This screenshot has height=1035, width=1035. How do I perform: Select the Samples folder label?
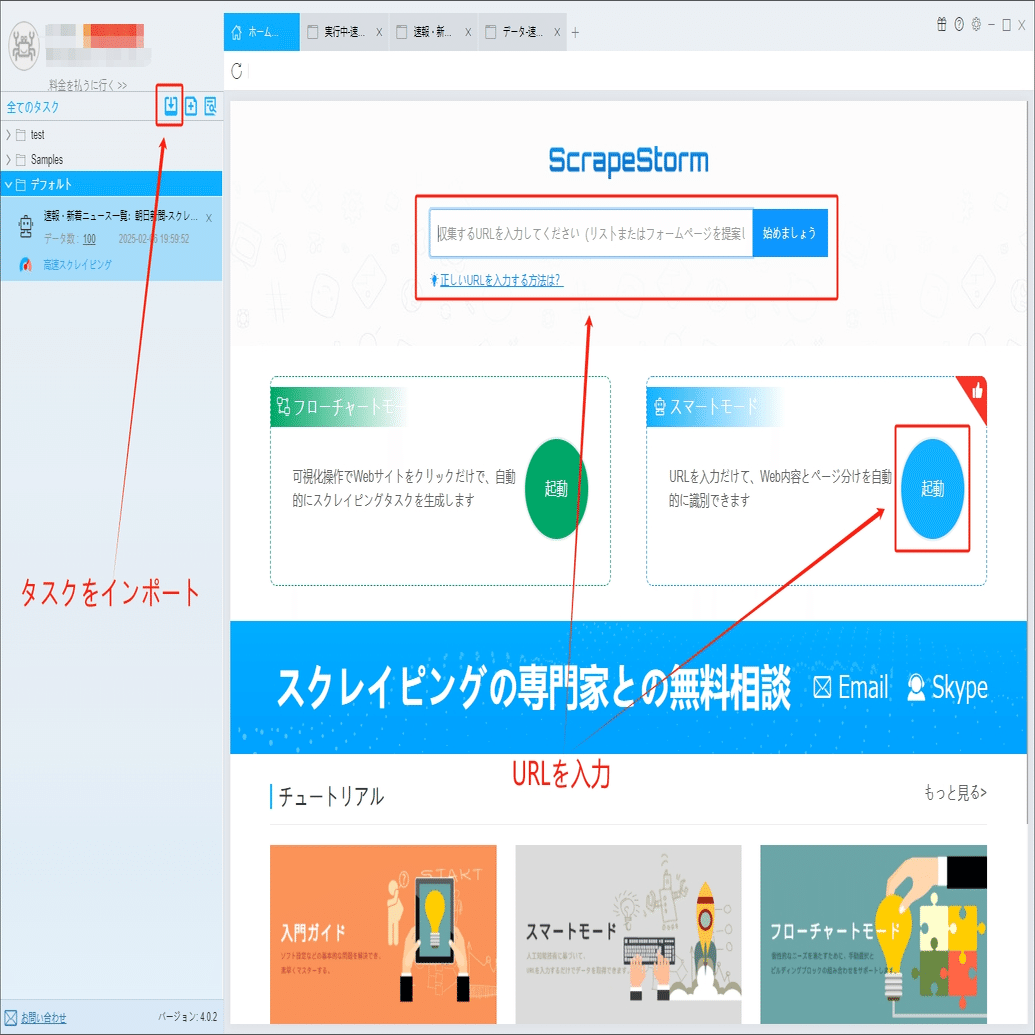(x=47, y=160)
